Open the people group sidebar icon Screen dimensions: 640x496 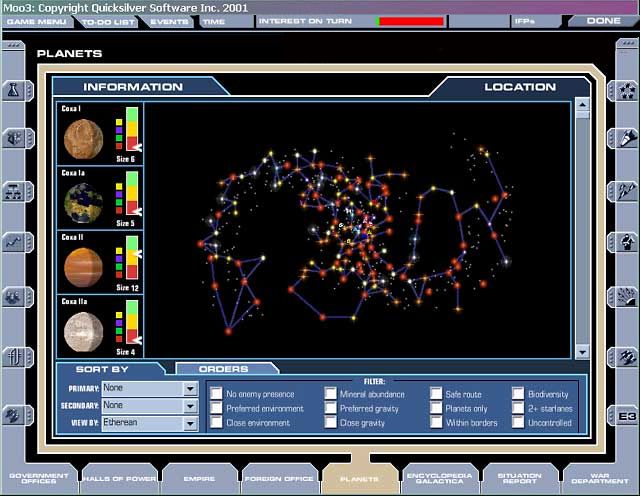coord(15,297)
